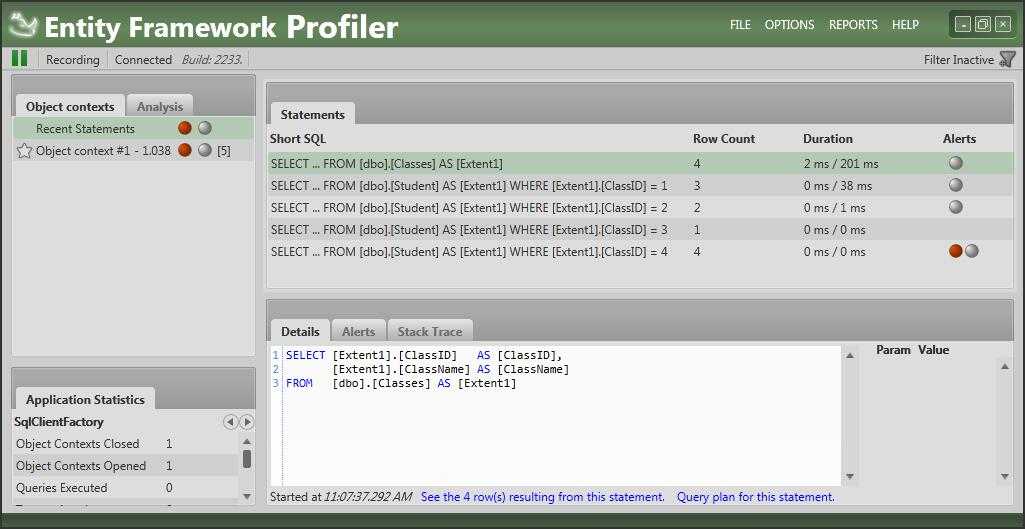Click the Duration column header
Image resolution: width=1025 pixels, height=529 pixels.
(x=828, y=139)
